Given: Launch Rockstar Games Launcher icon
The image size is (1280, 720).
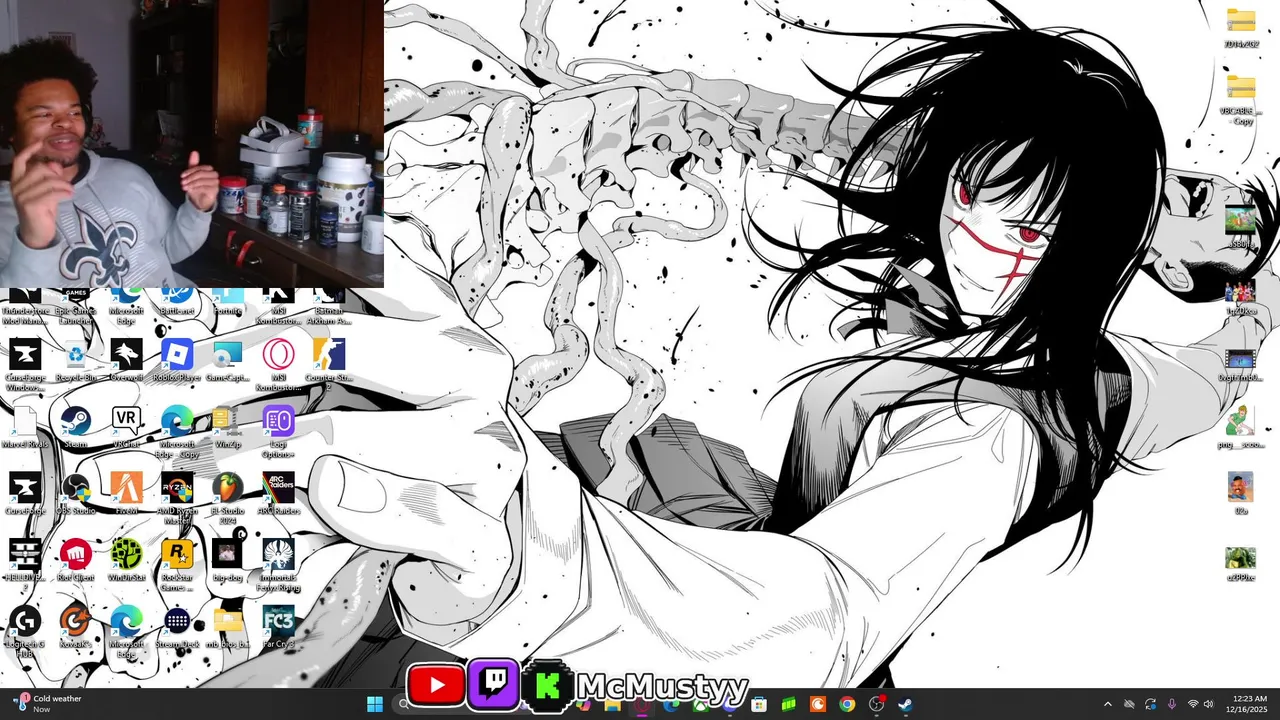Looking at the screenshot, I should point(177,564).
